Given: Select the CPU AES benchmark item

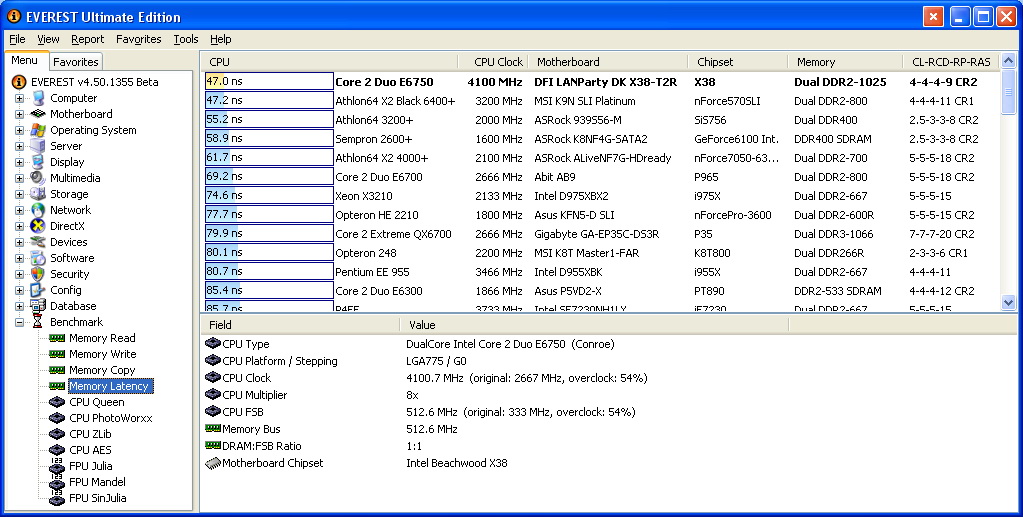Looking at the screenshot, I should pos(90,450).
